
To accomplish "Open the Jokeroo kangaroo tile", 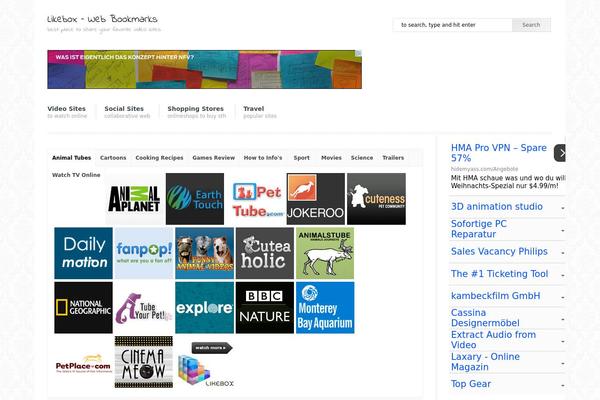I will click(x=316, y=199).
